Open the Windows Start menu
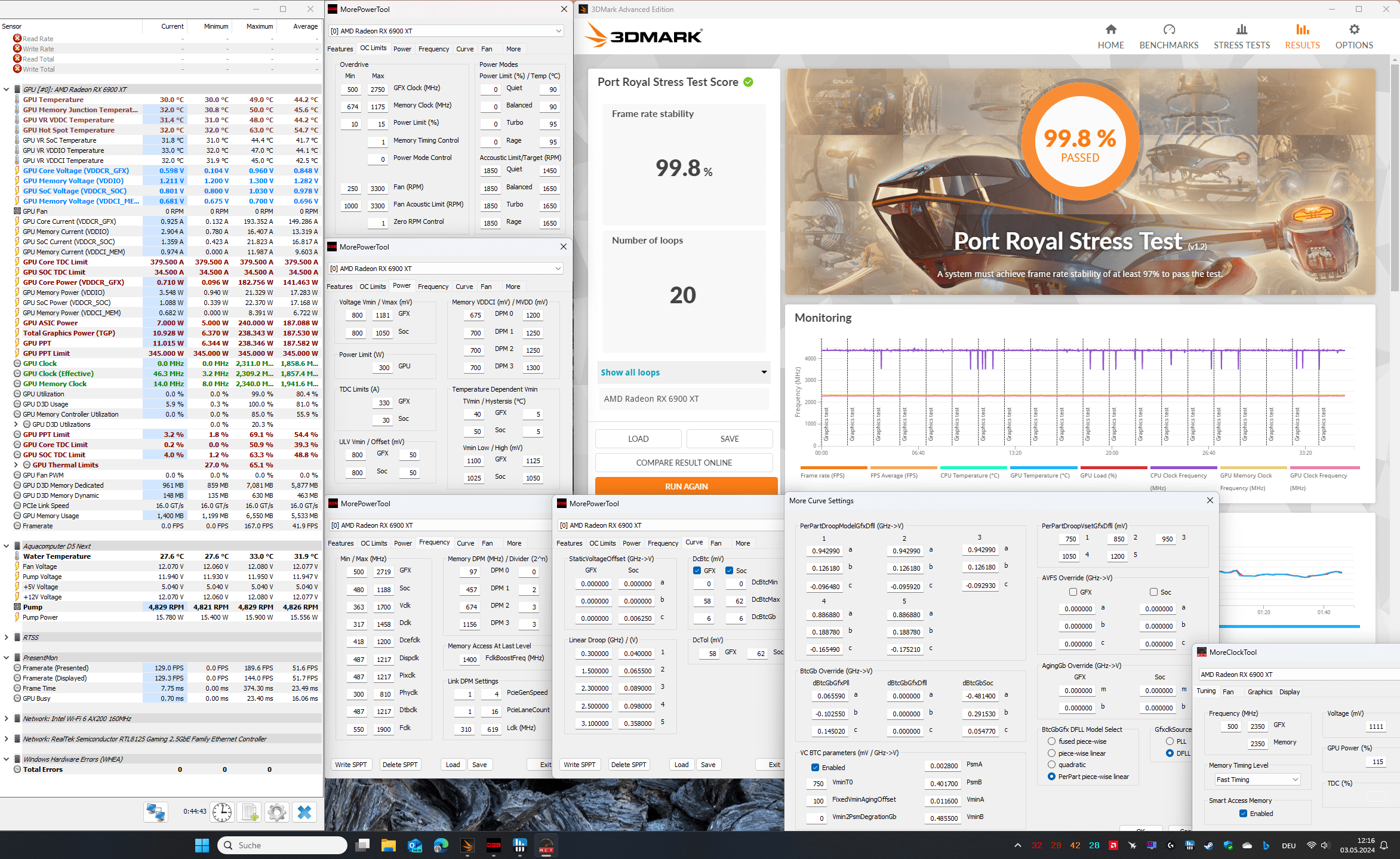This screenshot has width=1400, height=859. (x=202, y=845)
